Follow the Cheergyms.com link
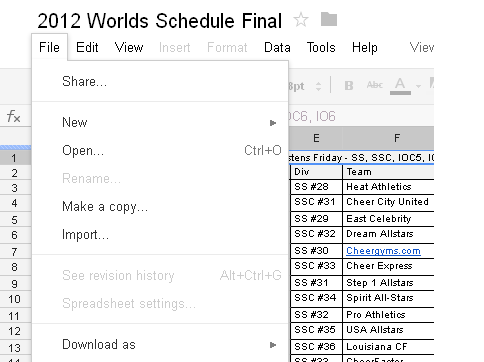The height and width of the screenshot is (362, 484). (383, 251)
